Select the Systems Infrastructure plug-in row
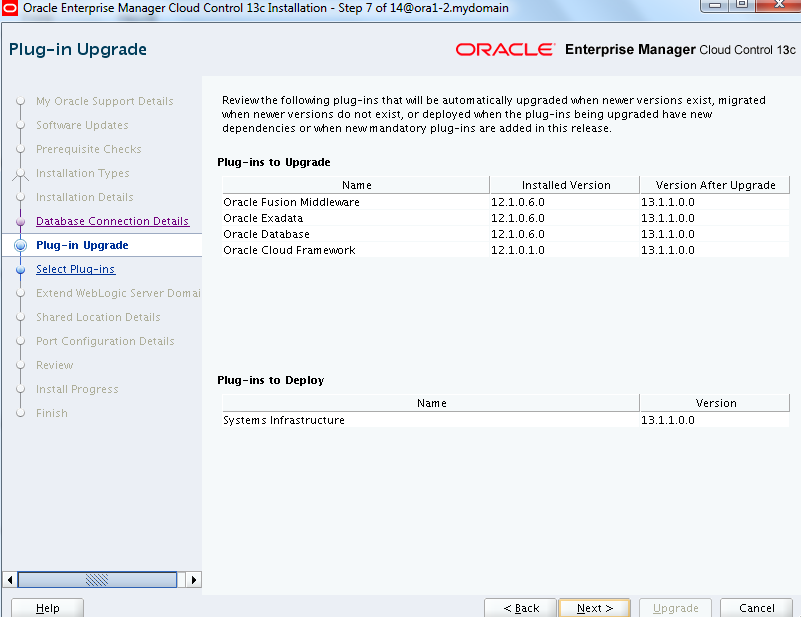The width and height of the screenshot is (801, 617). coord(284,420)
